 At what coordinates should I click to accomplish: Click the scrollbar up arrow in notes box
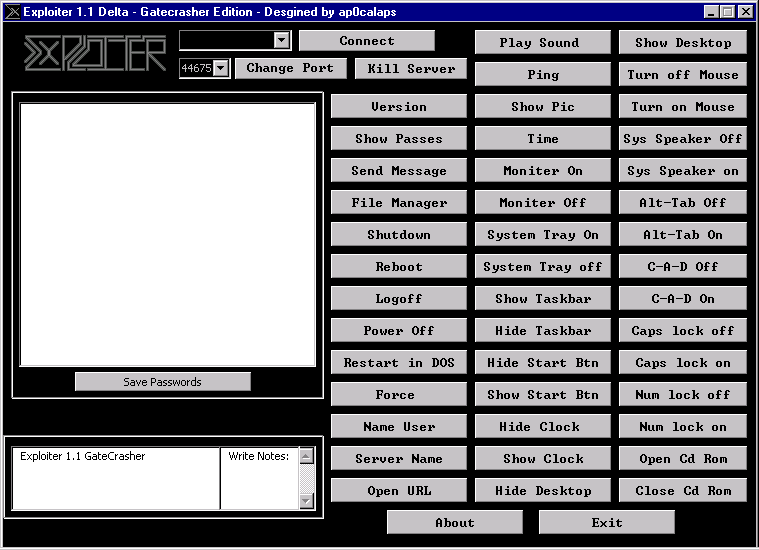tap(306, 456)
